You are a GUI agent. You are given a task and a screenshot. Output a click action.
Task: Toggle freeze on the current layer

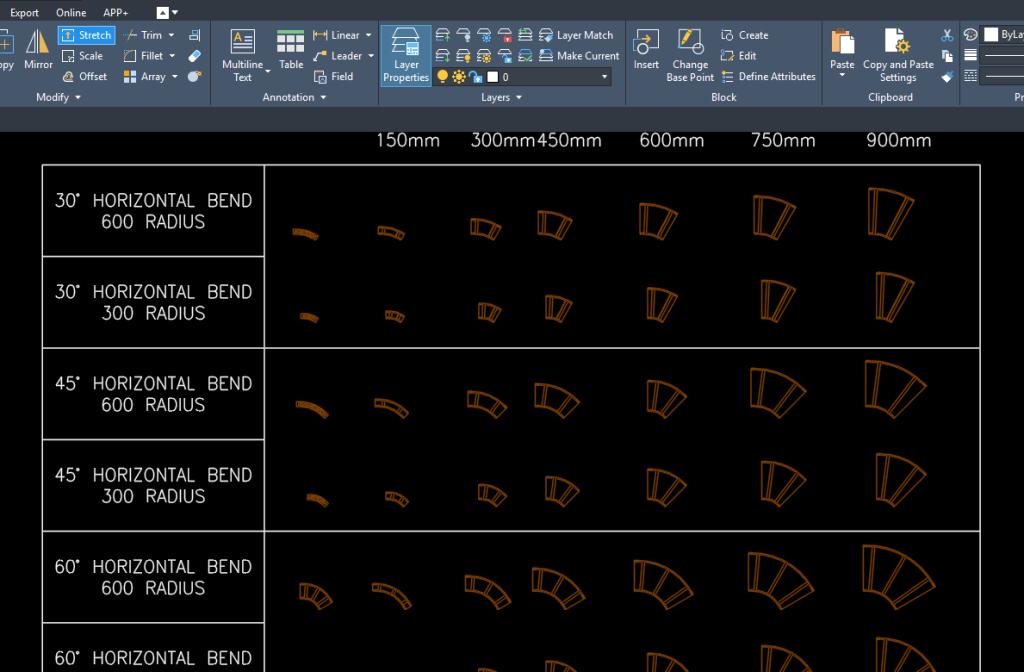pyautogui.click(x=458, y=76)
